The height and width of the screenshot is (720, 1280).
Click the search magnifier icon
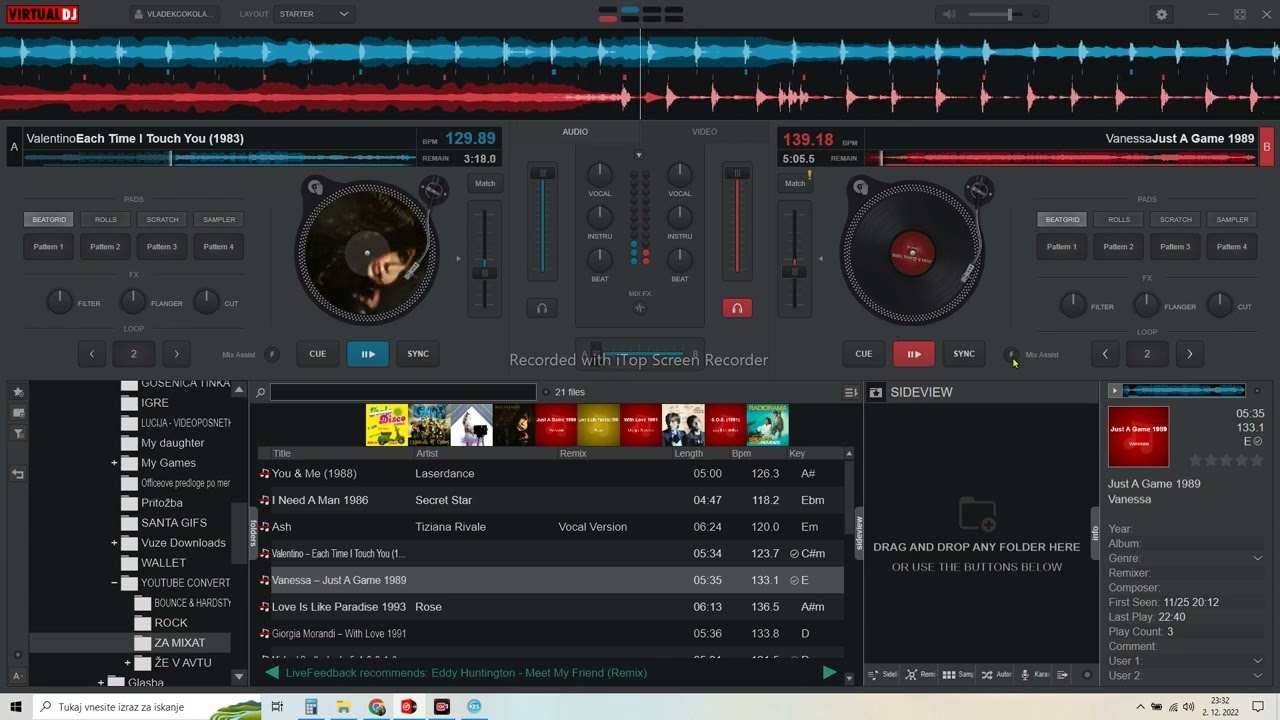[x=260, y=392]
